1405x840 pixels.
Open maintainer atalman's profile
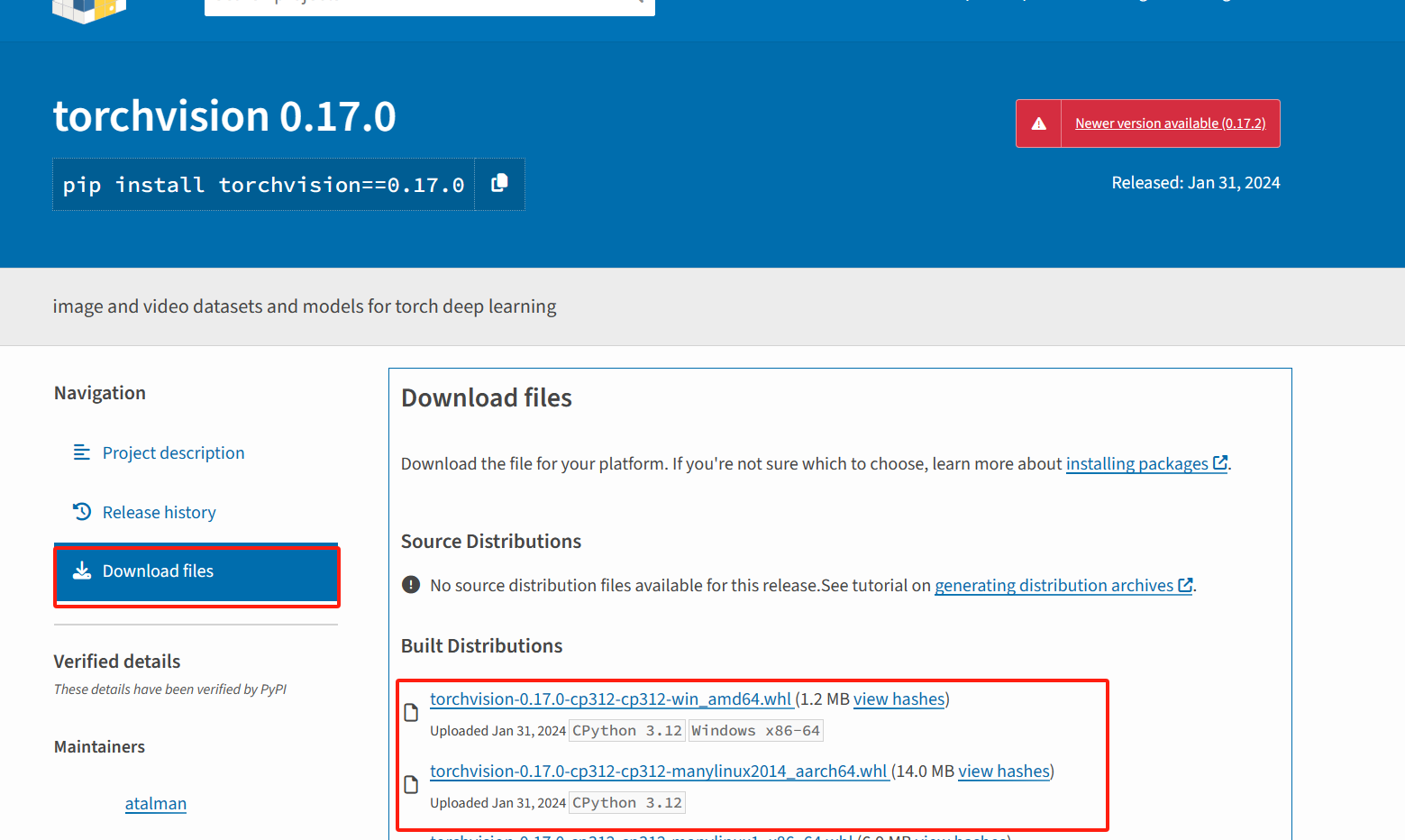[156, 804]
